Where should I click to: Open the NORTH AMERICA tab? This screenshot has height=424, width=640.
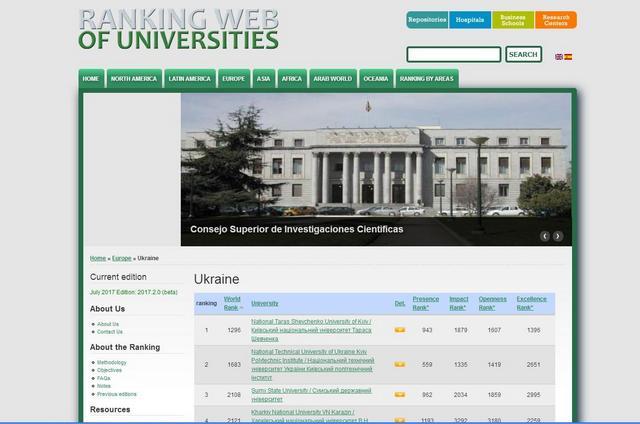[134, 78]
